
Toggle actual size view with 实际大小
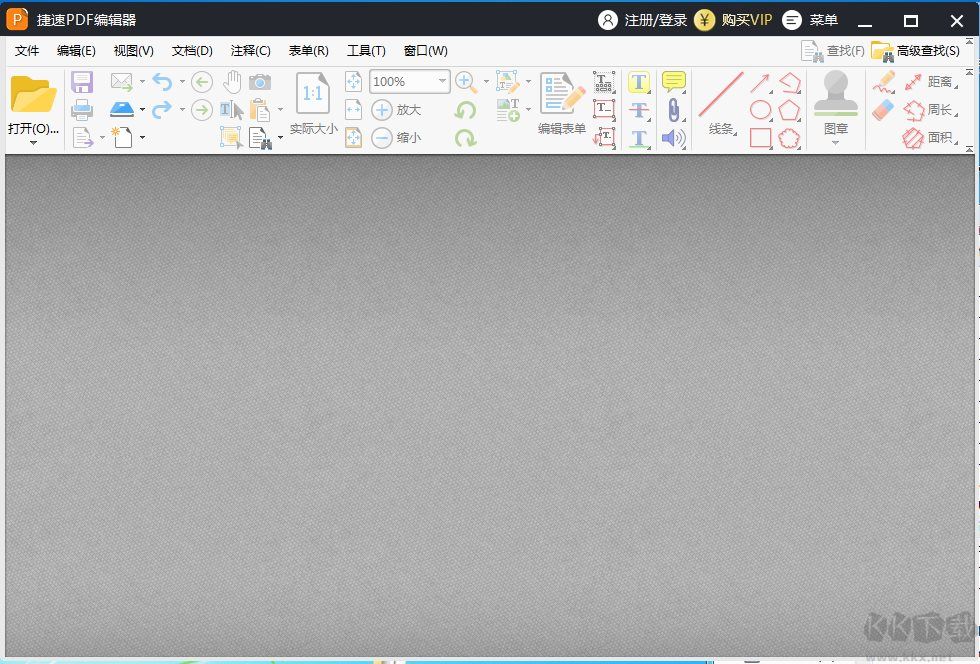(x=311, y=105)
